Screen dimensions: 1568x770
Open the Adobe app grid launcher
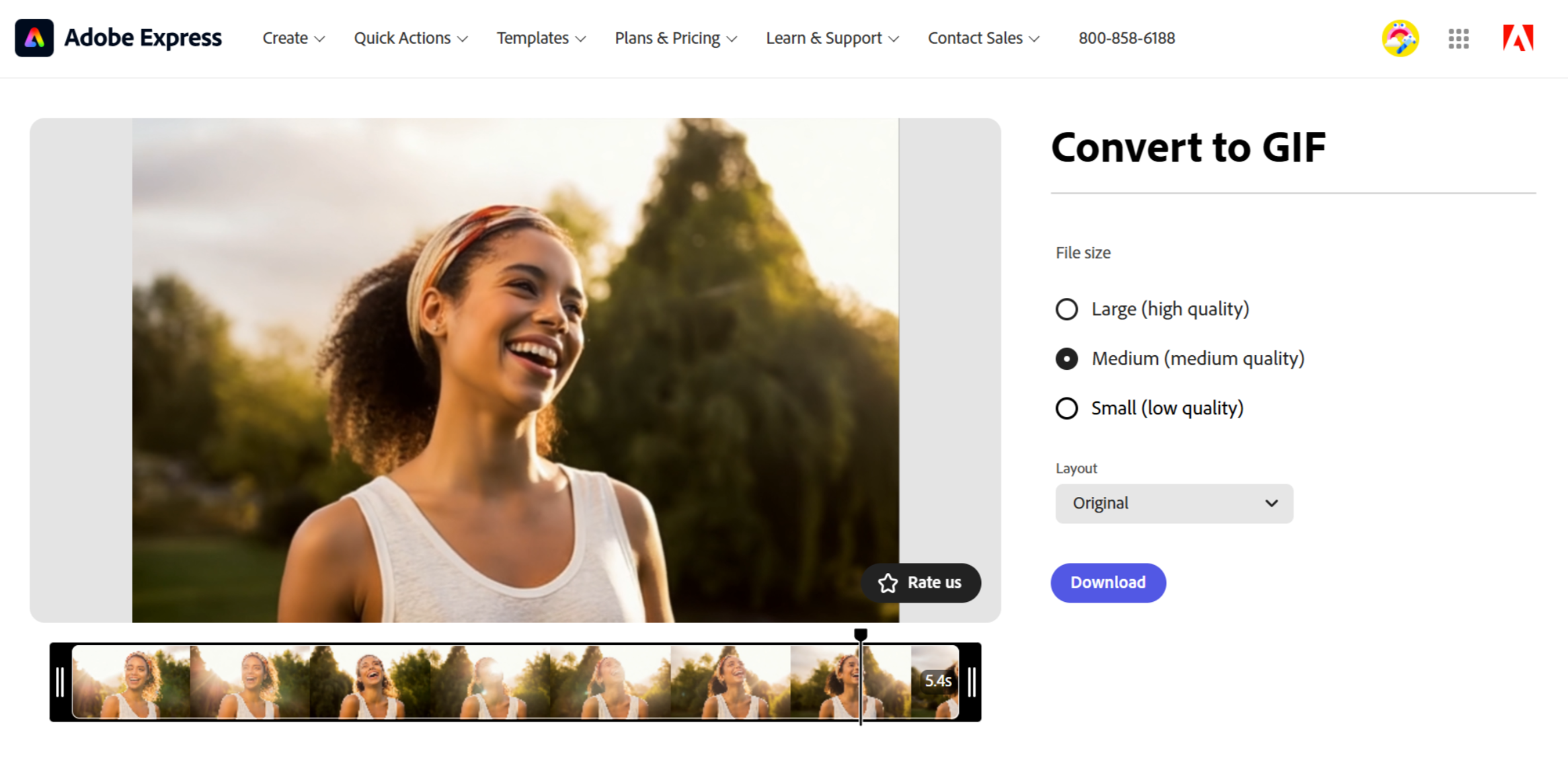coord(1458,38)
